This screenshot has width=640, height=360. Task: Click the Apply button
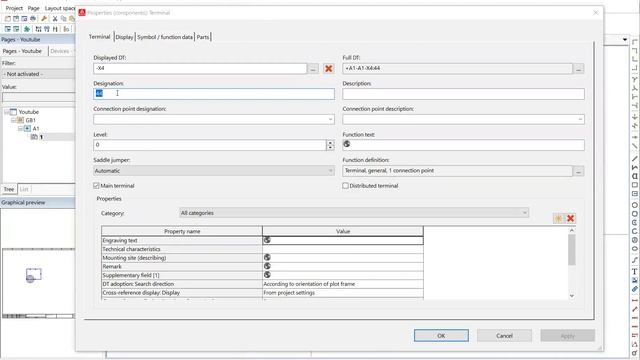tap(568, 336)
